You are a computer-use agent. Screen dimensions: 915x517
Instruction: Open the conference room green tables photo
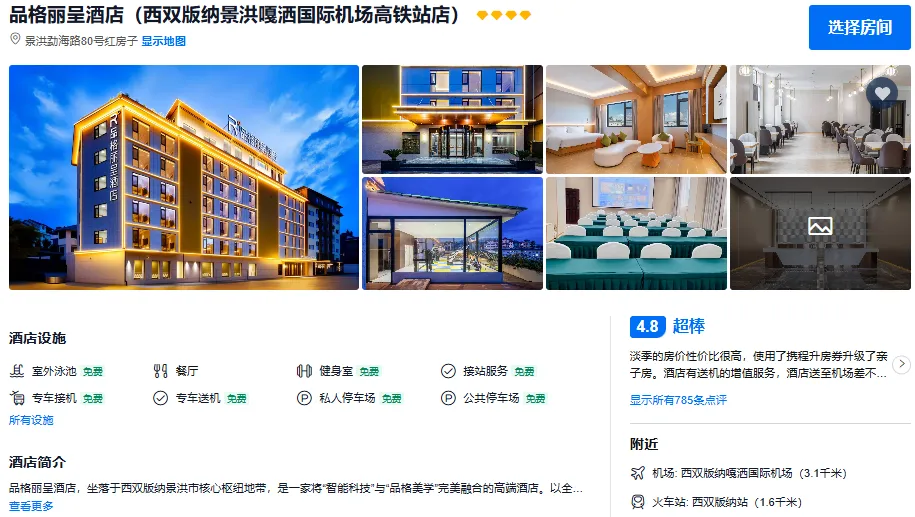point(637,233)
